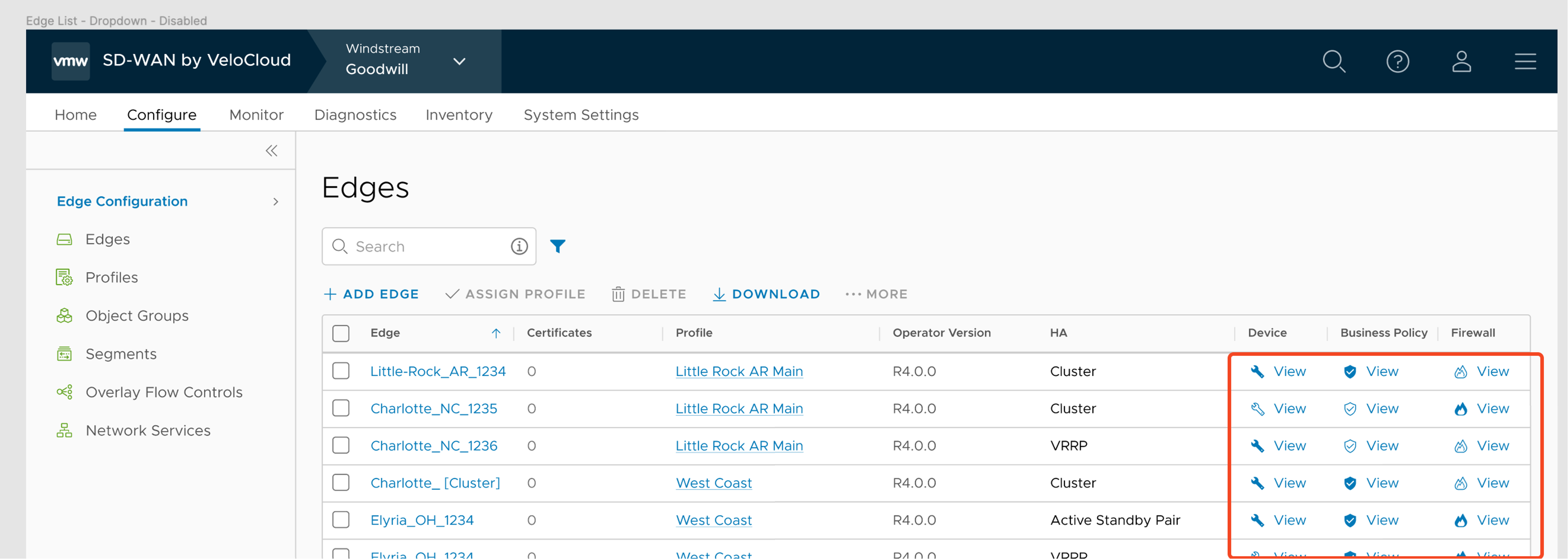Click the ADD EDGE button
The image size is (1568, 559).
(x=371, y=295)
